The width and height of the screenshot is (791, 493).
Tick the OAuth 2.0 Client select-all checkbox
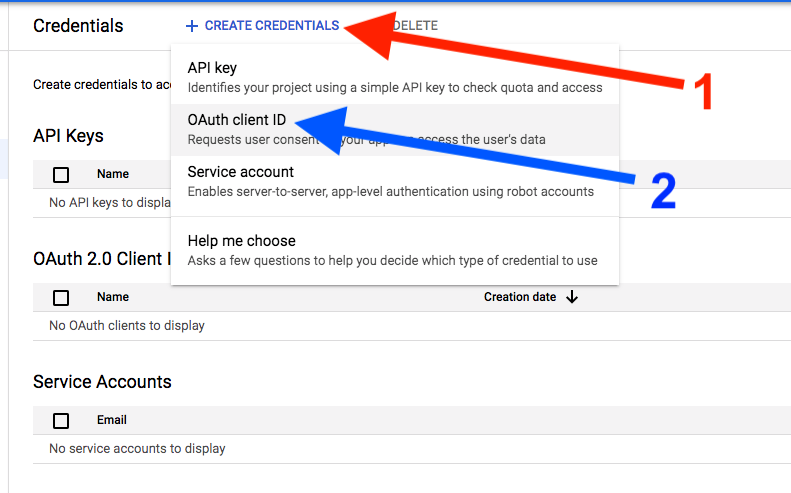[61, 298]
